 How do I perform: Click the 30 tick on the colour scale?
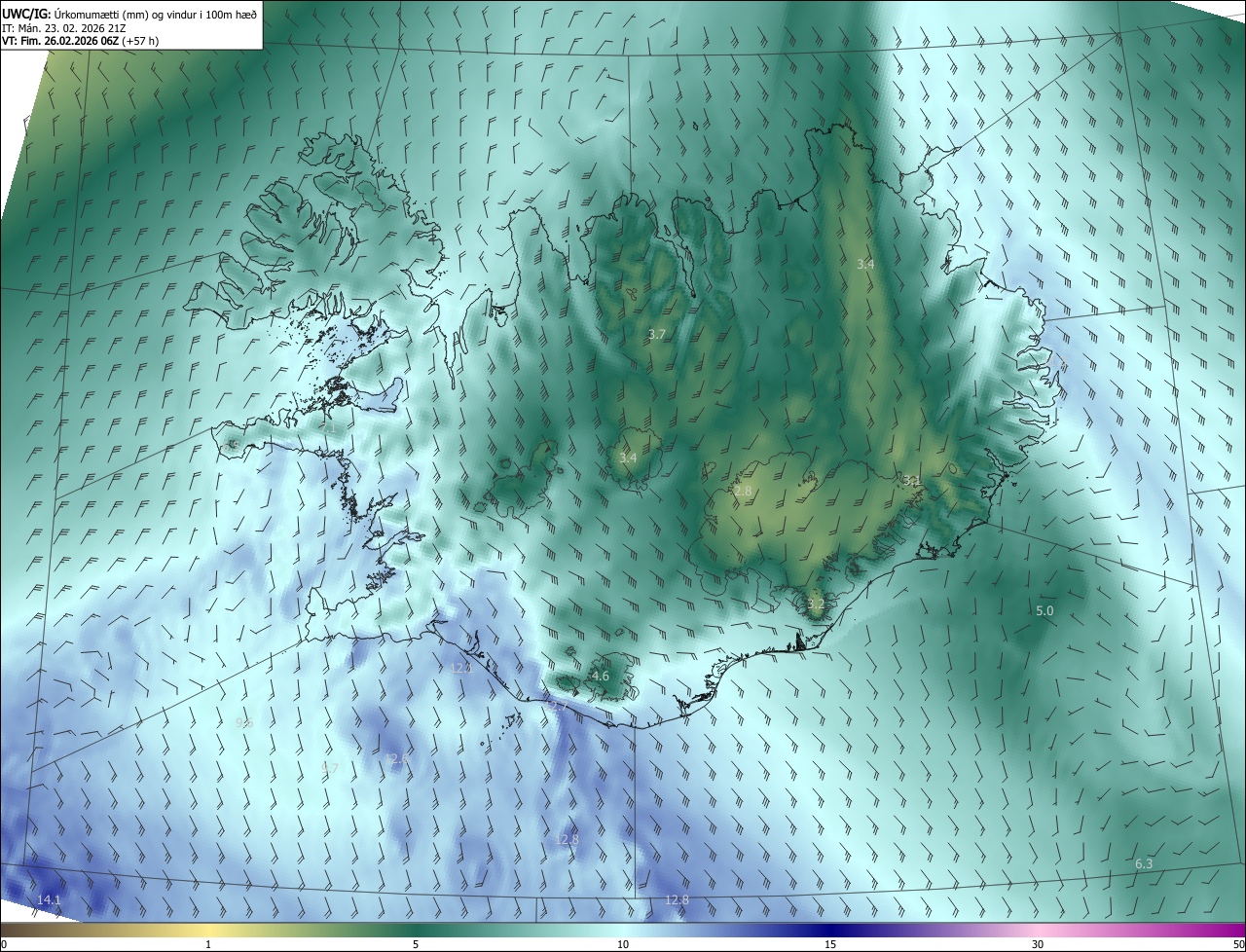(x=1038, y=944)
